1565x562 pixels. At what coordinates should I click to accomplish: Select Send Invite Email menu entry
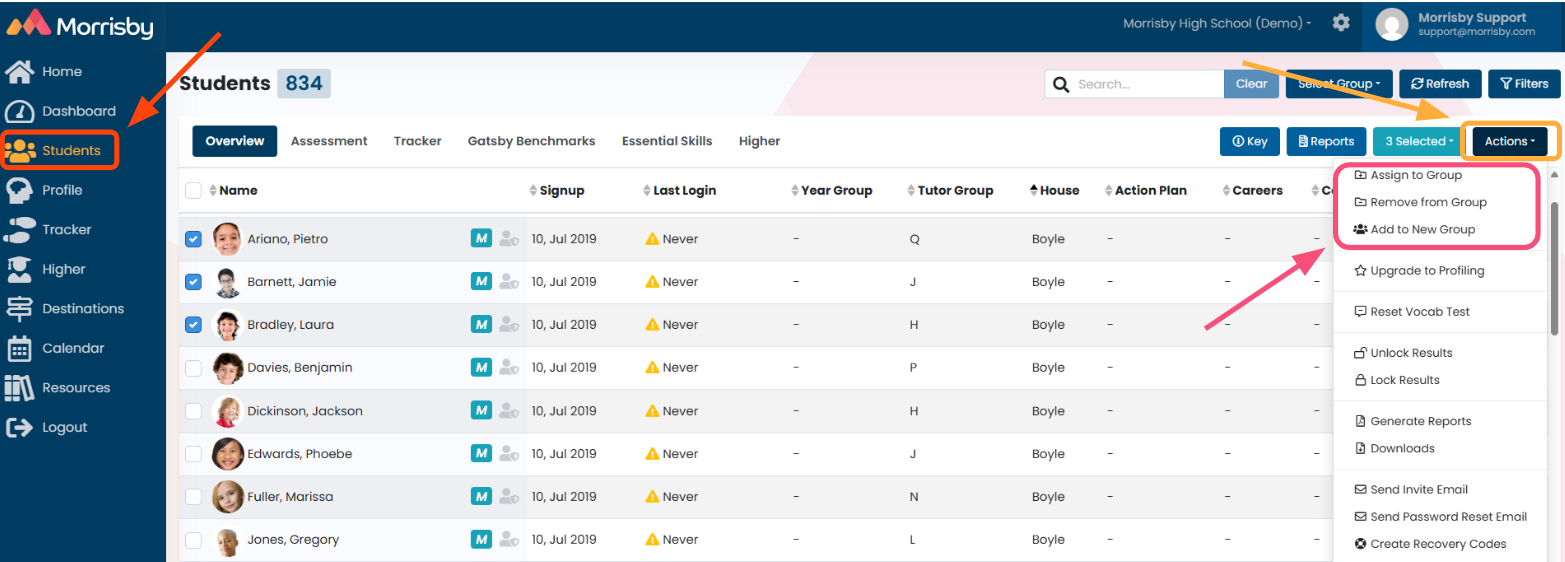pos(1411,489)
